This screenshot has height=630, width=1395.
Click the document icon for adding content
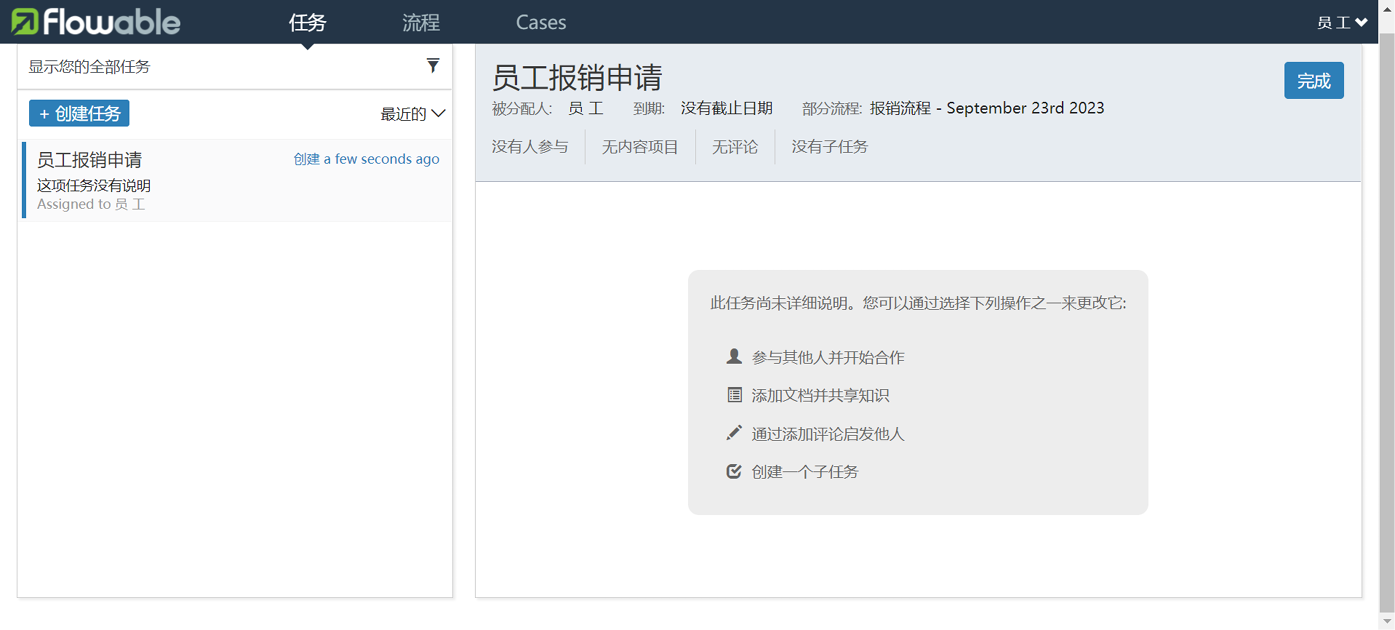[x=734, y=395]
